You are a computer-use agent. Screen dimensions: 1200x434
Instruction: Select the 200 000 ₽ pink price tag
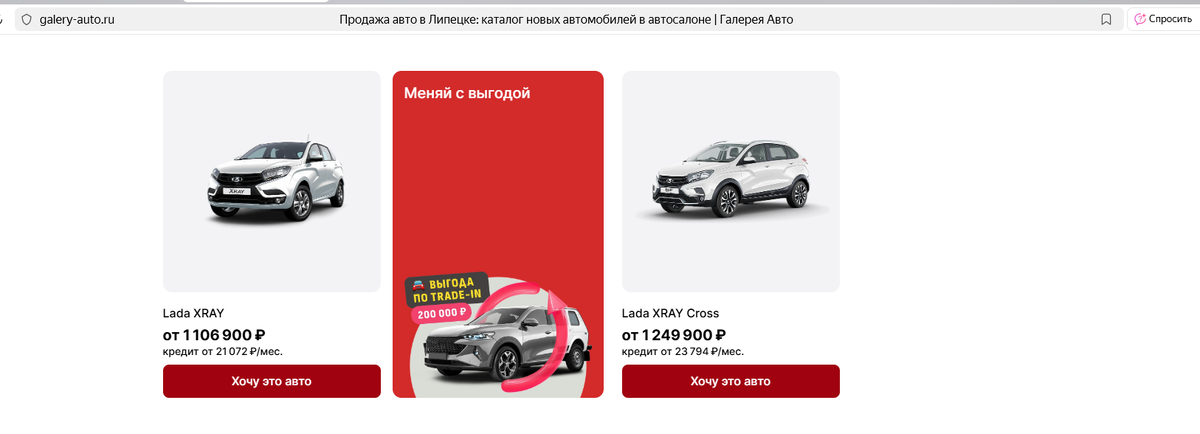point(440,313)
